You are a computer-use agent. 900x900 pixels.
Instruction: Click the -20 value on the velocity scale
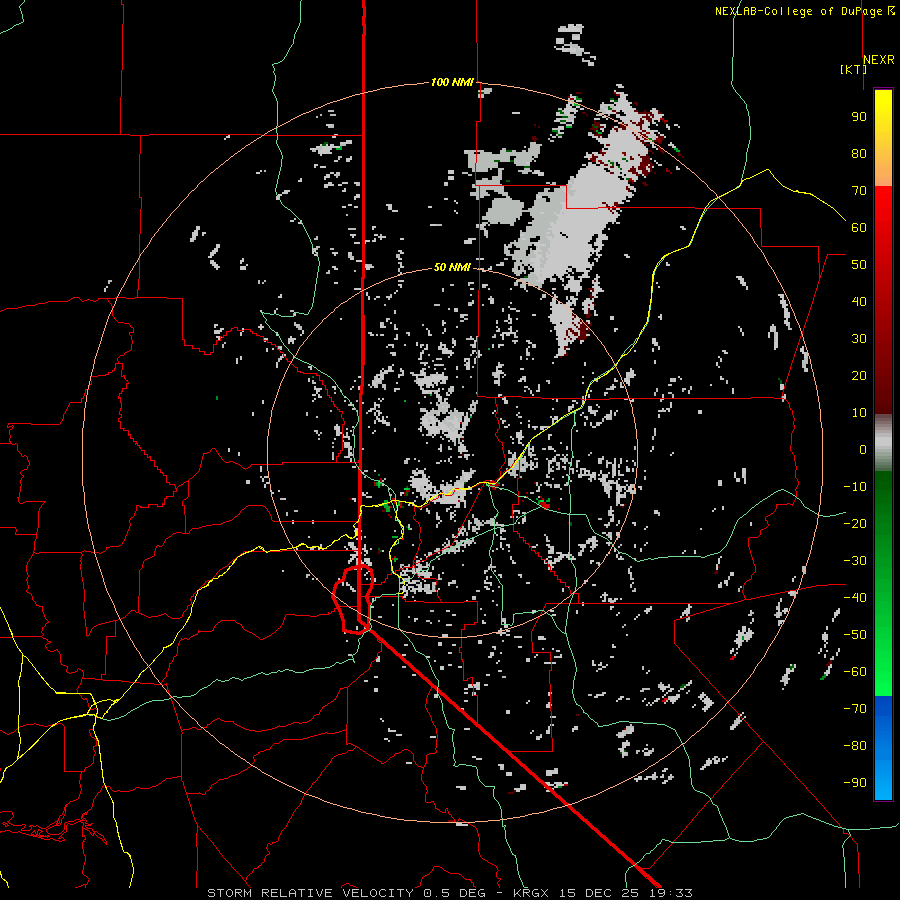855,523
